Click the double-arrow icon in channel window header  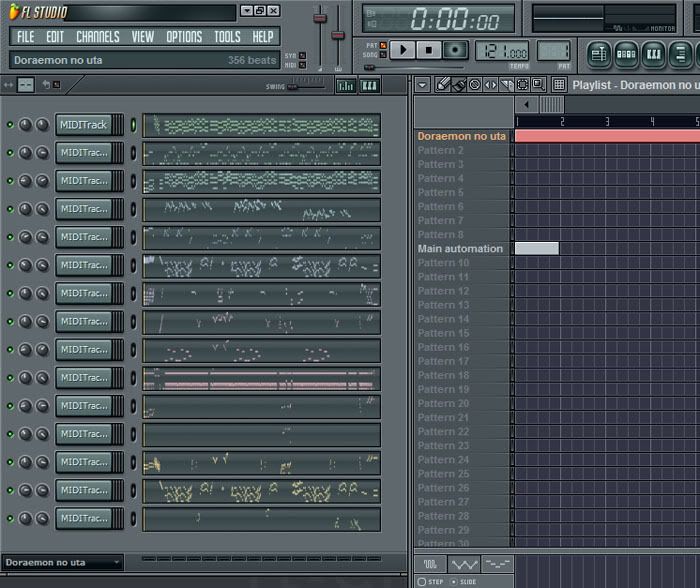point(8,84)
